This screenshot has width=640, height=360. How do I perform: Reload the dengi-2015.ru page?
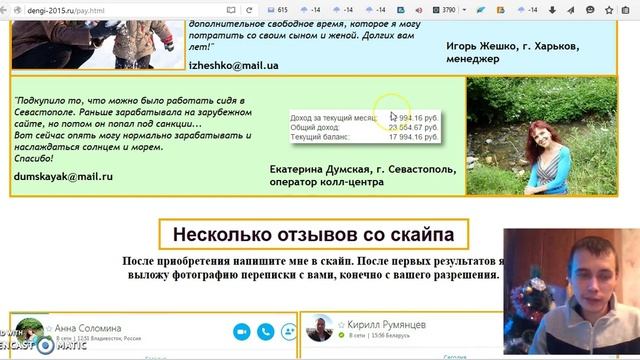(249, 10)
